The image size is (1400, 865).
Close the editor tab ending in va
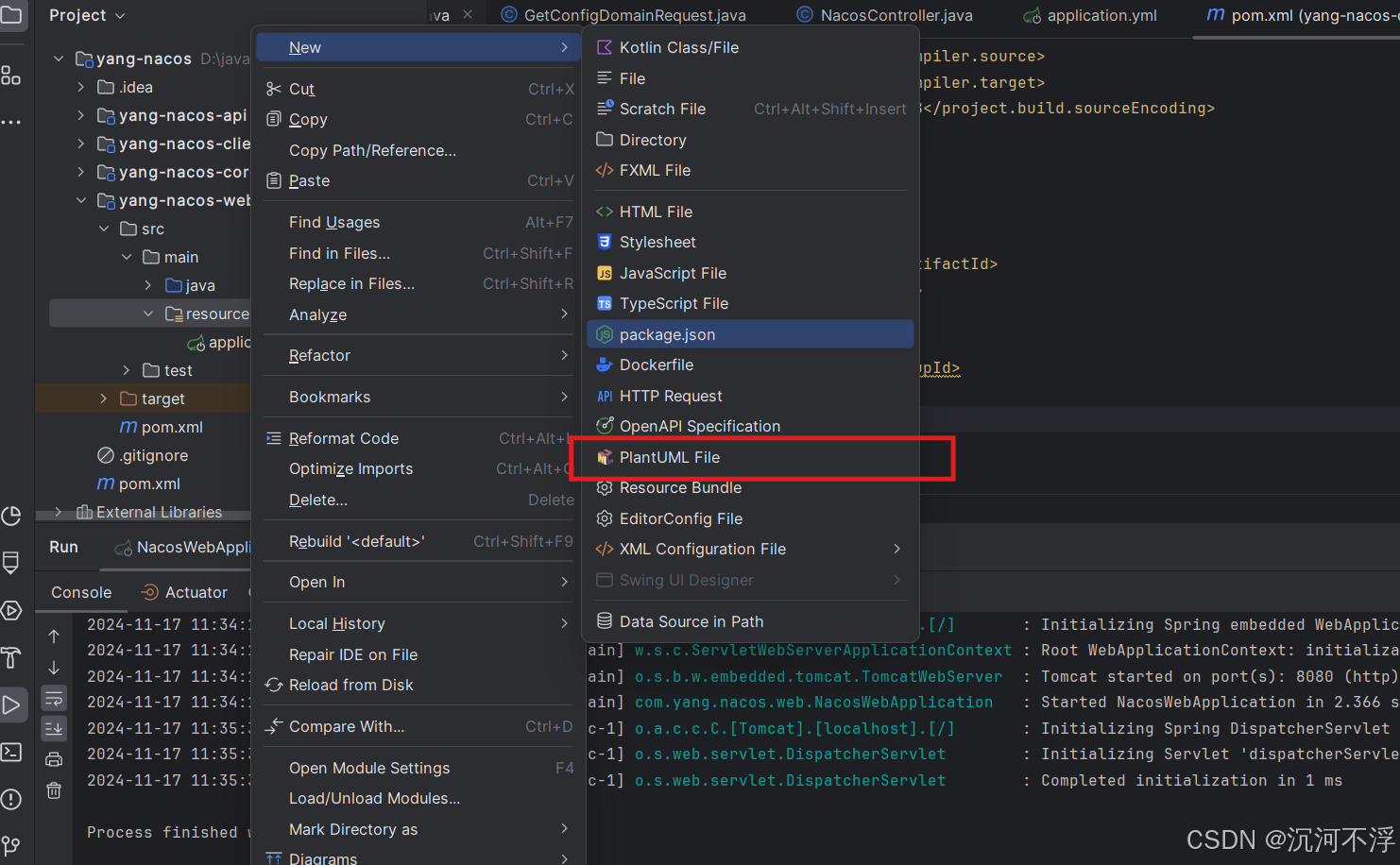coord(468,14)
